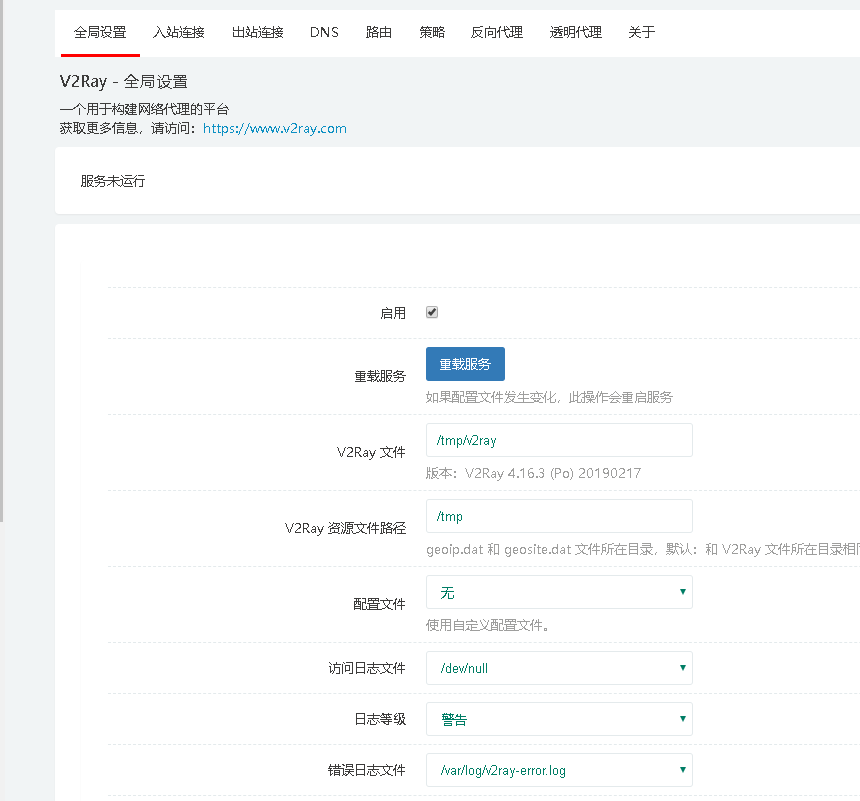Click the 重载服务 button
Viewport: 860px width, 801px height.
click(x=465, y=364)
